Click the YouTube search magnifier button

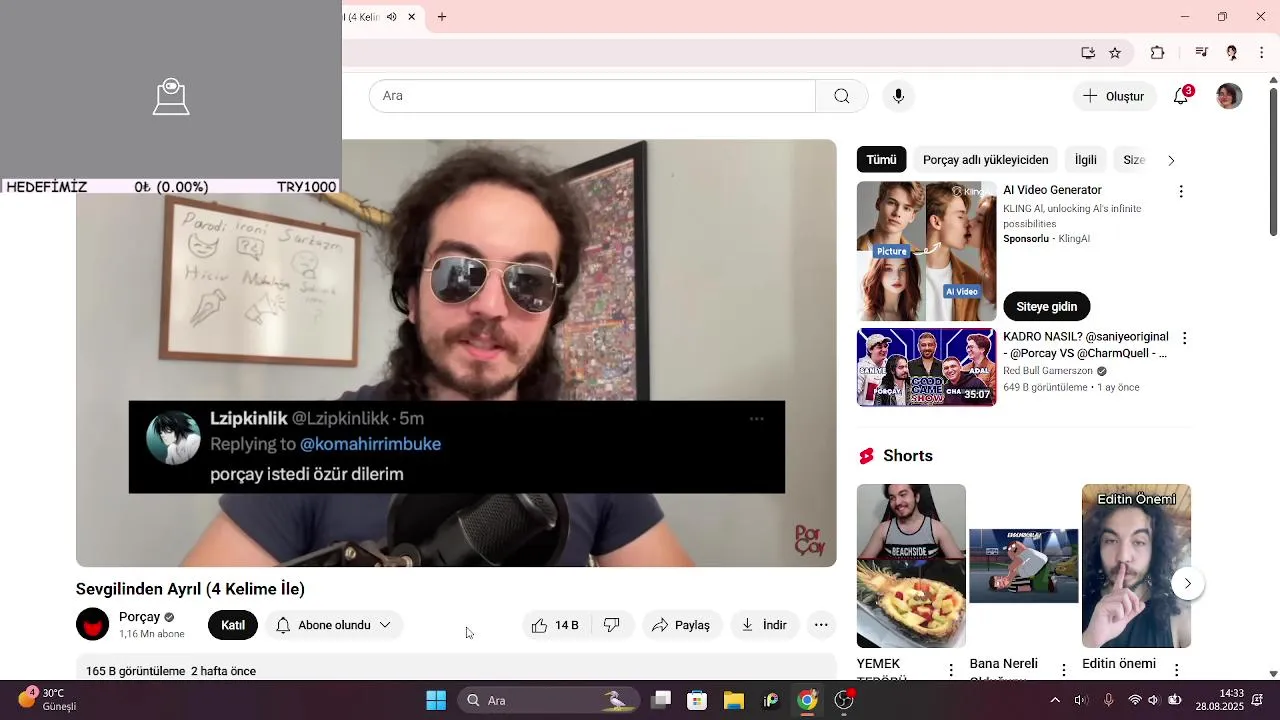[x=842, y=96]
